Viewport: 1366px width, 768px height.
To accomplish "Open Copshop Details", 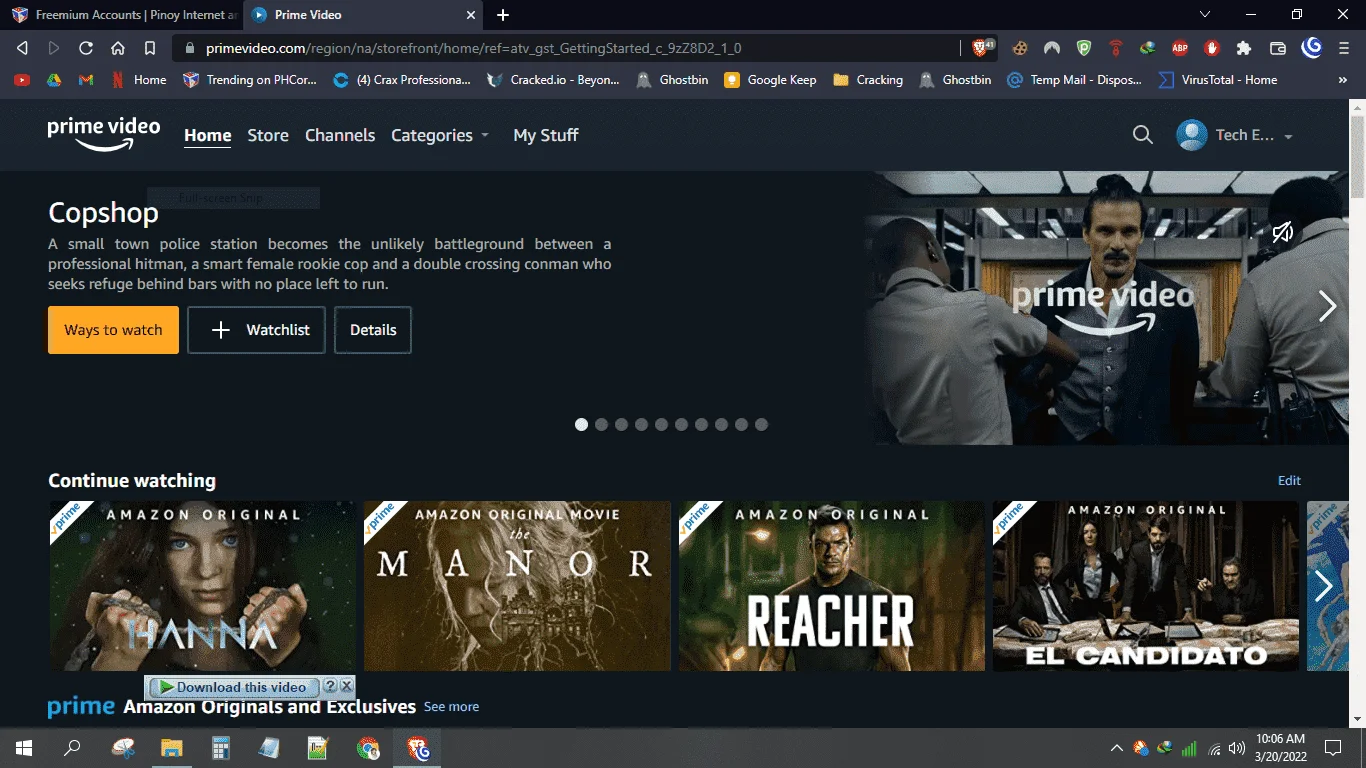I will click(373, 330).
